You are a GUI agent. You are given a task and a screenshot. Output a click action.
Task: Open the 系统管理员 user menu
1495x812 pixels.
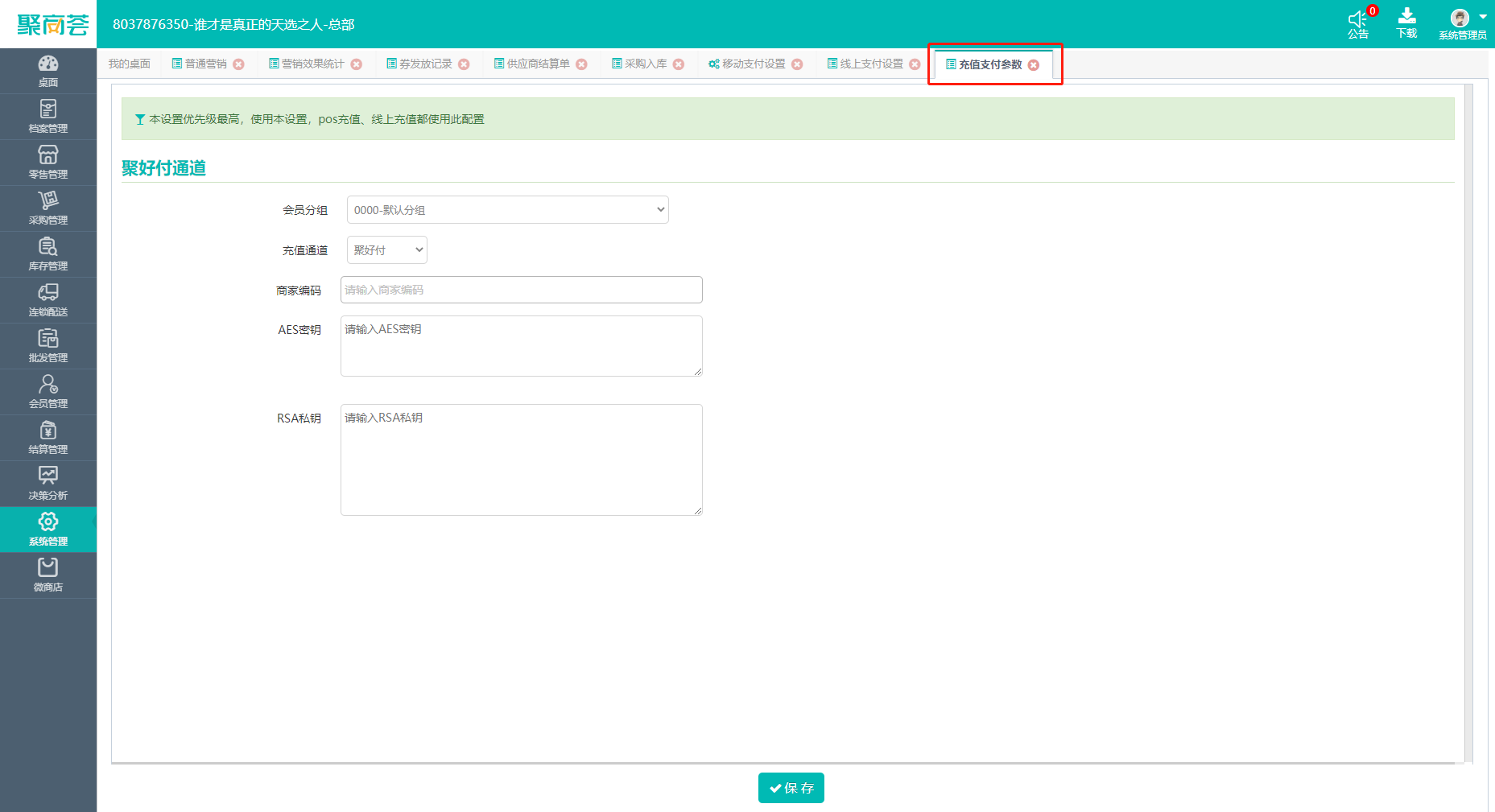click(1464, 24)
